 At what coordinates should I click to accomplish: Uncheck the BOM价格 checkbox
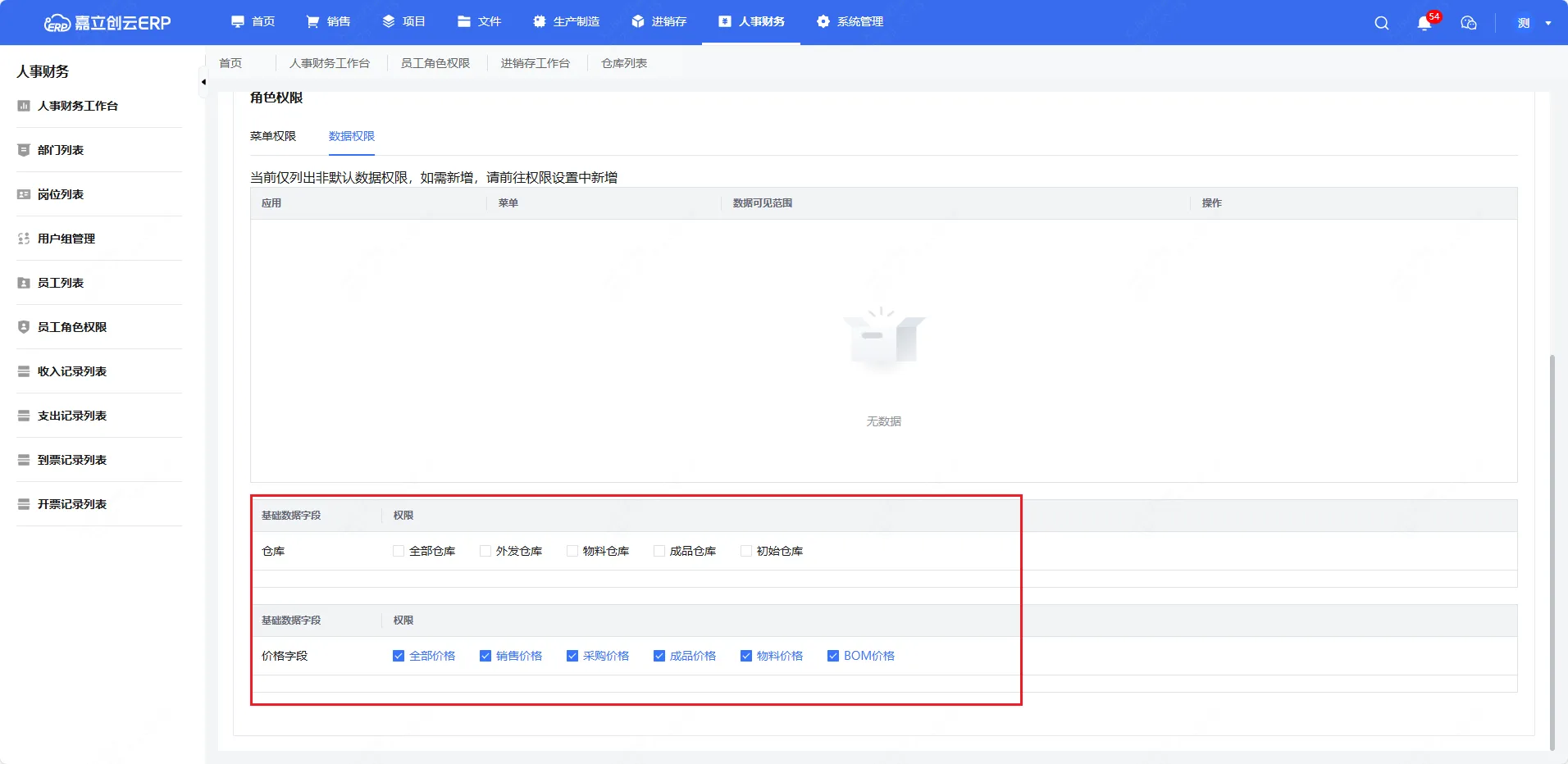point(833,656)
